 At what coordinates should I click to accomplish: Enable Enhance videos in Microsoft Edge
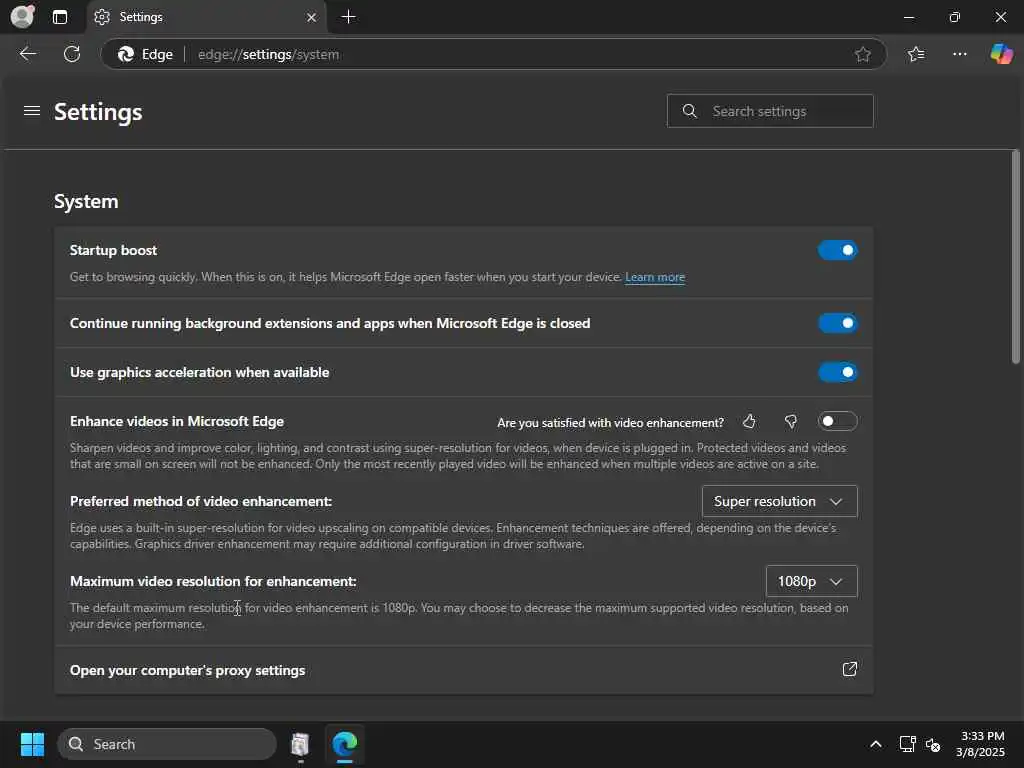point(837,421)
